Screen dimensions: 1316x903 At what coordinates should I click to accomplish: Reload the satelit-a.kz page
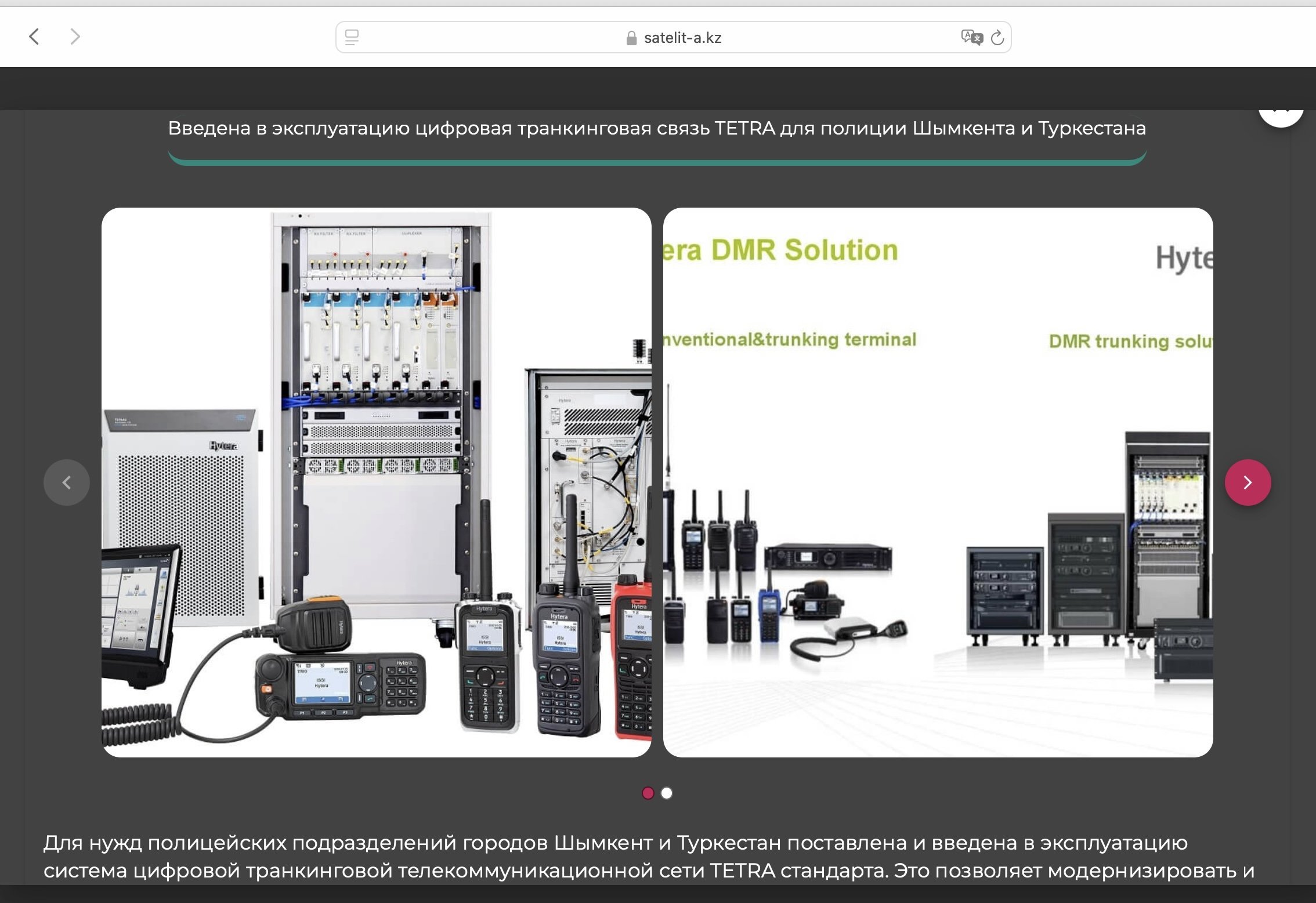(997, 38)
